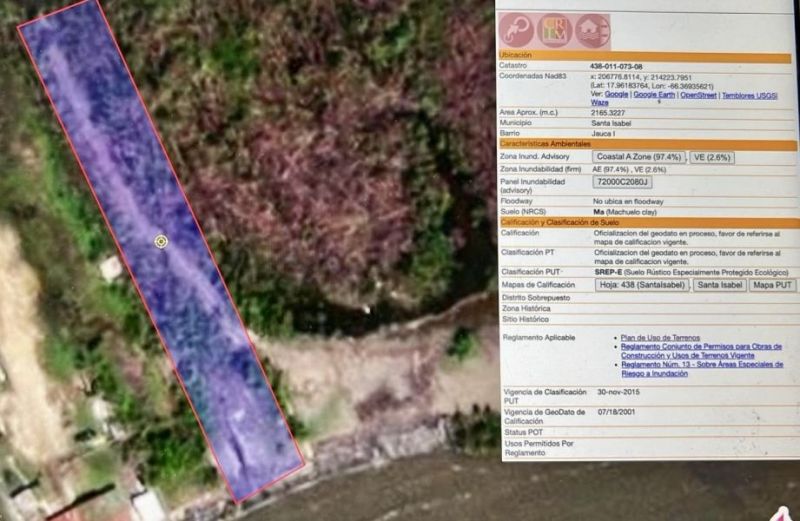Open the Waze link
This screenshot has width=800, height=521.
(x=599, y=102)
